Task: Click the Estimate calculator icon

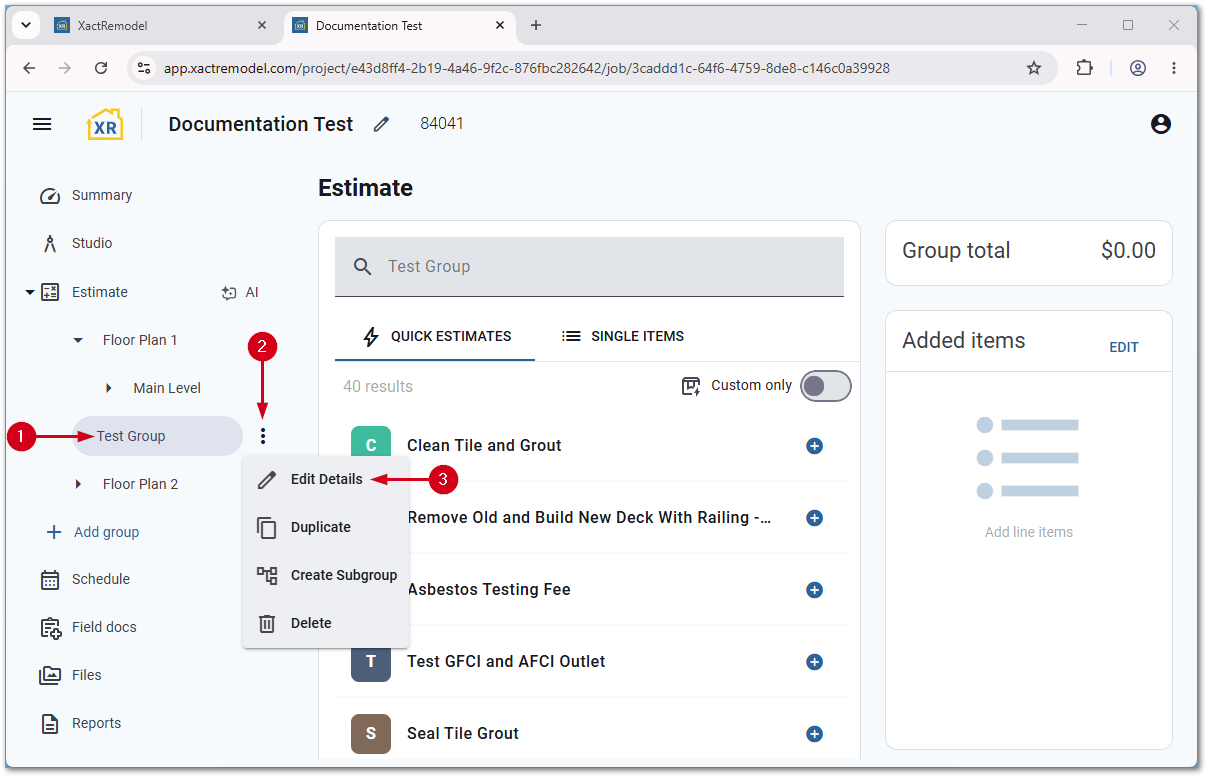Action: point(50,292)
